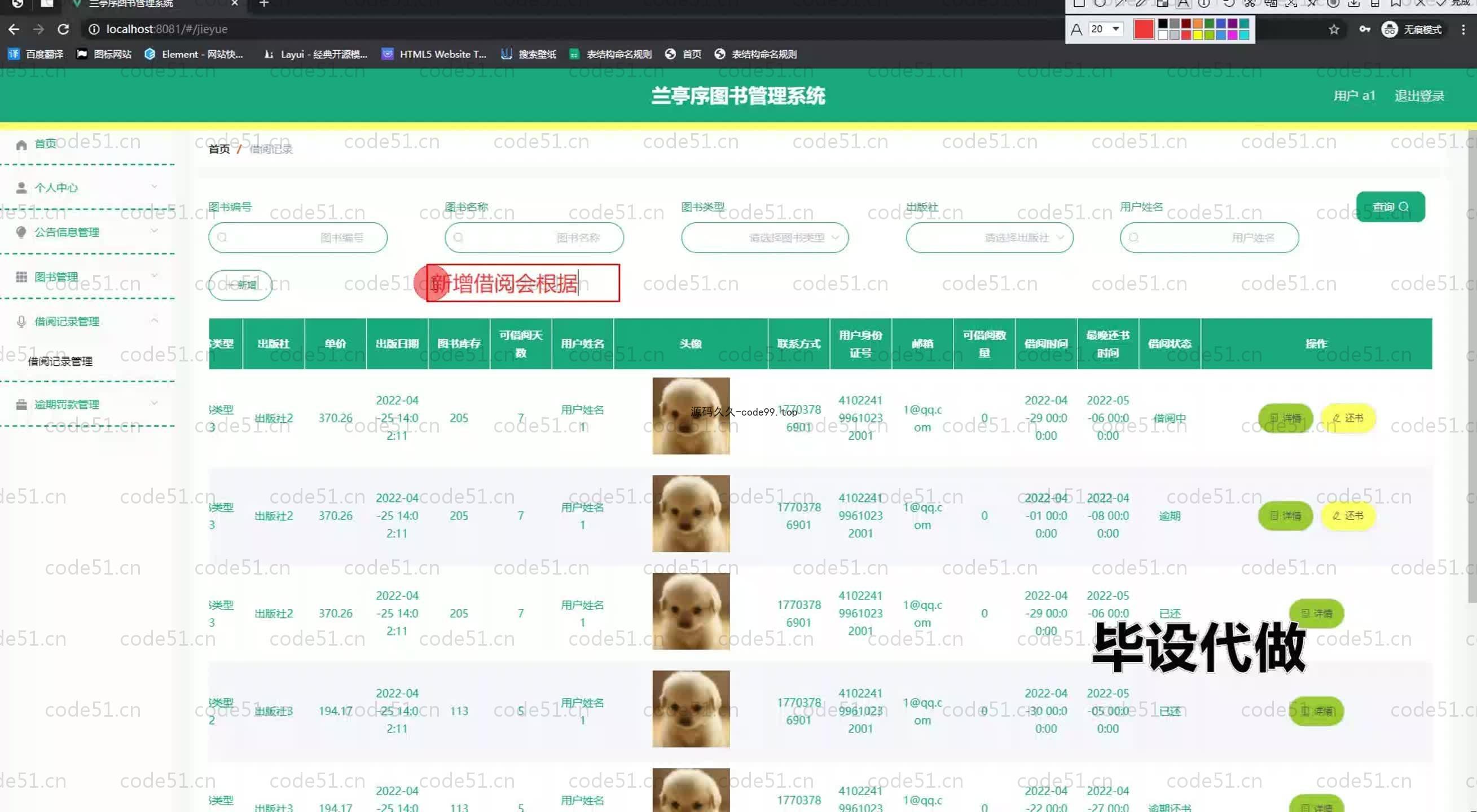Click the browser forward arrow

tap(38, 29)
